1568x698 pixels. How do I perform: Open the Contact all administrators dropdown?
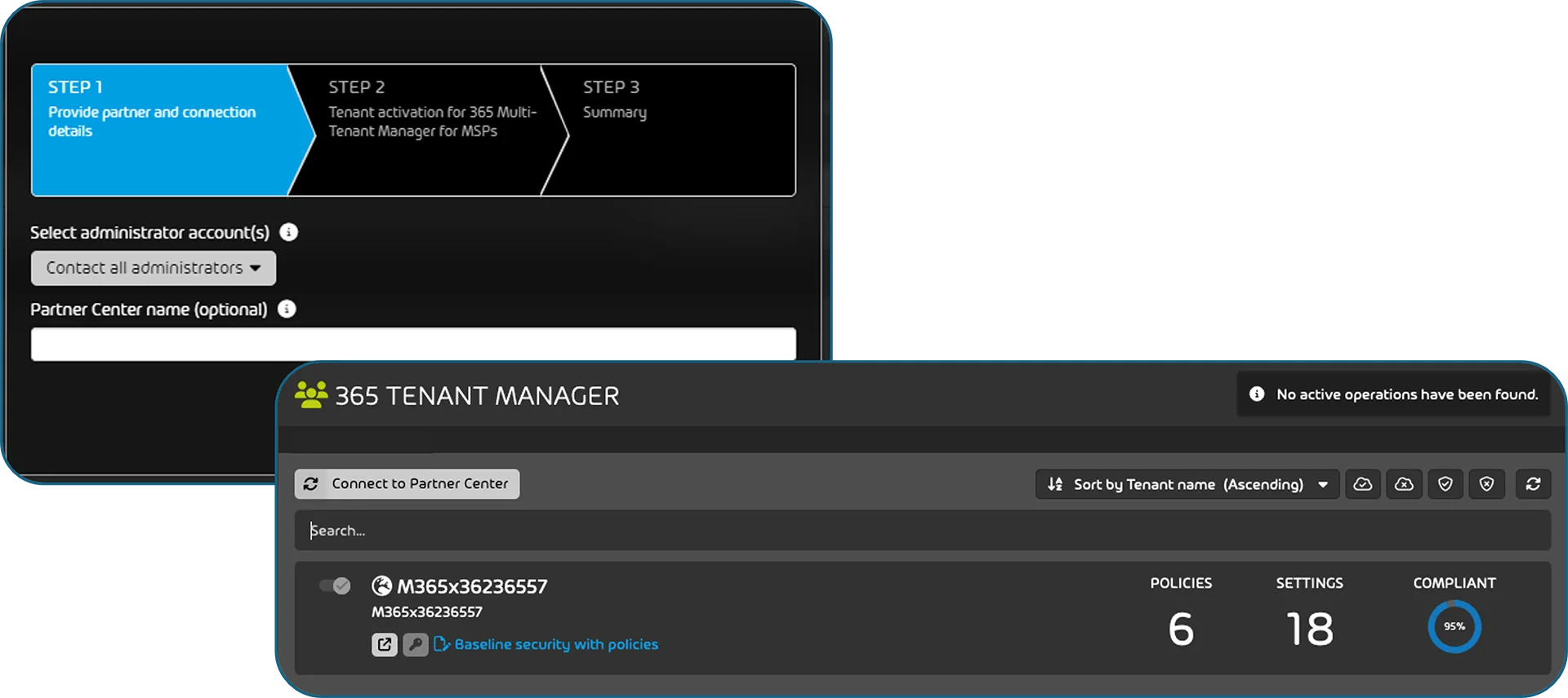point(154,268)
